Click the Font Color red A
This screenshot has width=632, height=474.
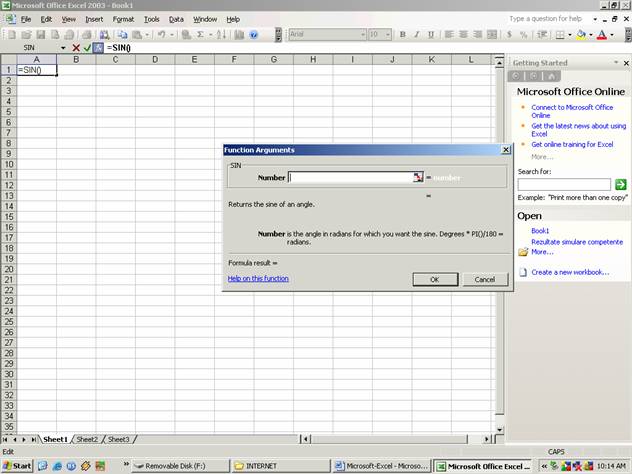coord(602,35)
